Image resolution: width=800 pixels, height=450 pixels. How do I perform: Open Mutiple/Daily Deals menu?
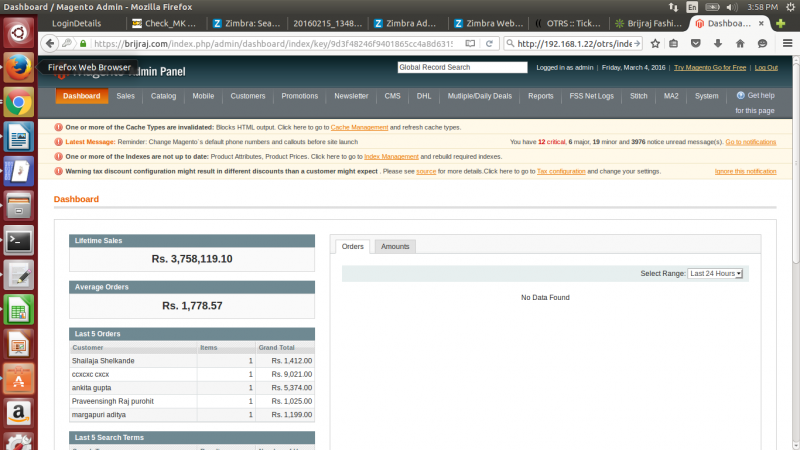click(480, 96)
